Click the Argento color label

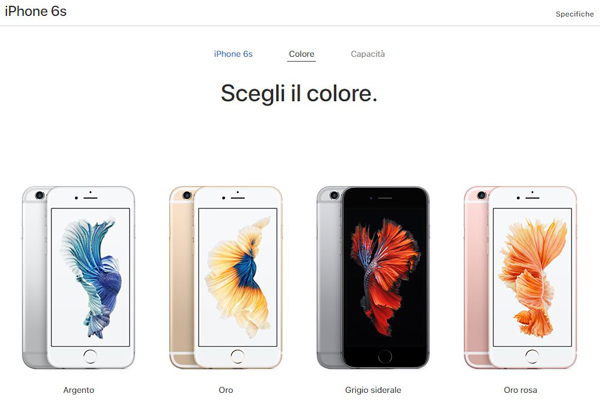(x=78, y=390)
